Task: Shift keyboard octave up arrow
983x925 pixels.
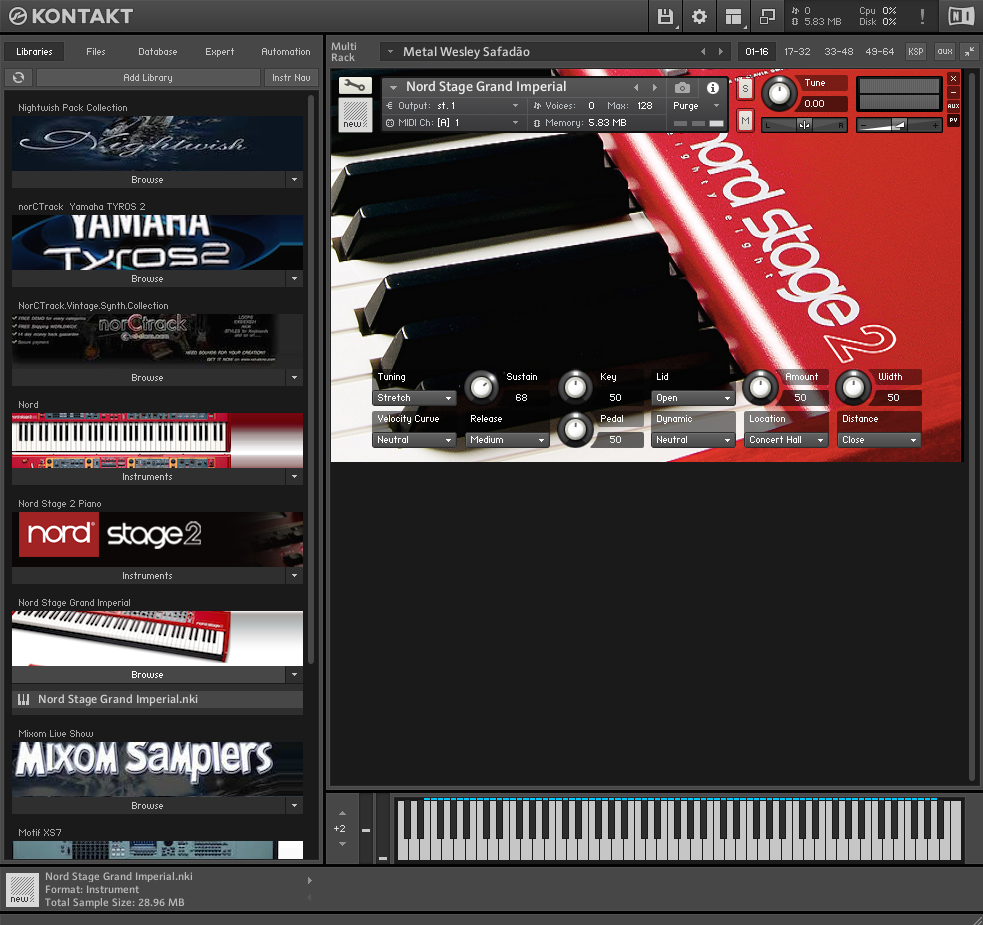Action: click(x=342, y=813)
